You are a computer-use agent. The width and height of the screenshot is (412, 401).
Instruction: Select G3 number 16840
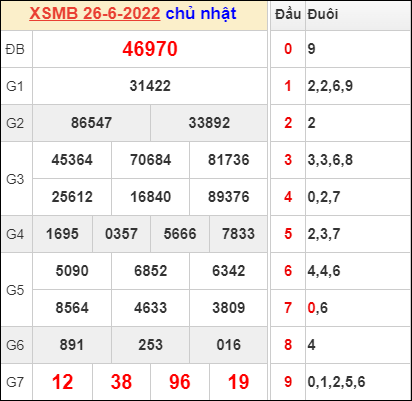tap(150, 197)
